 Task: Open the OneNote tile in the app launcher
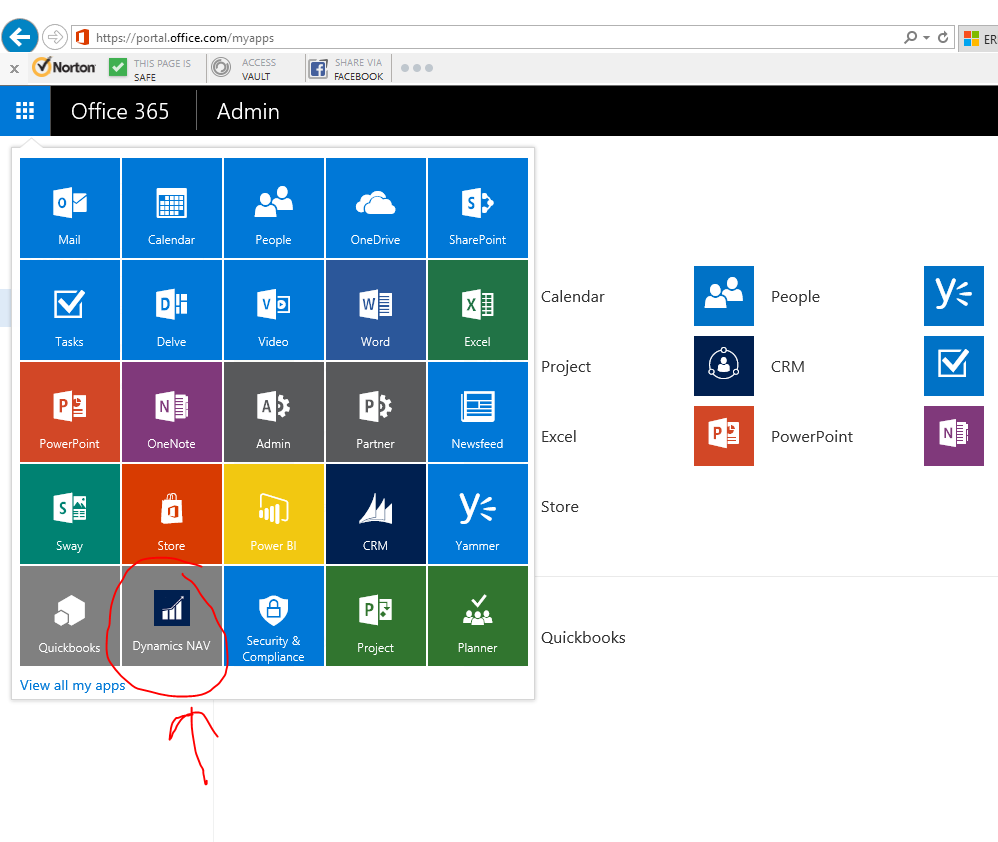tap(172, 412)
